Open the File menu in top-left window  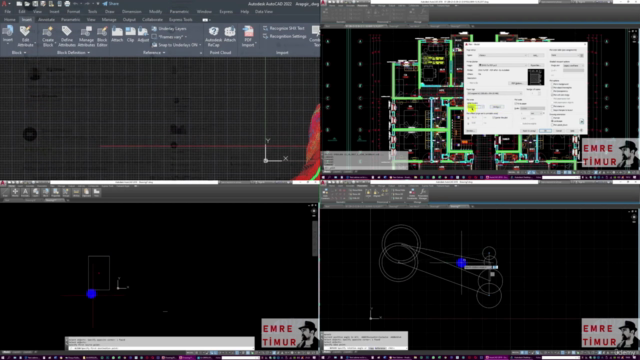pos(8,11)
